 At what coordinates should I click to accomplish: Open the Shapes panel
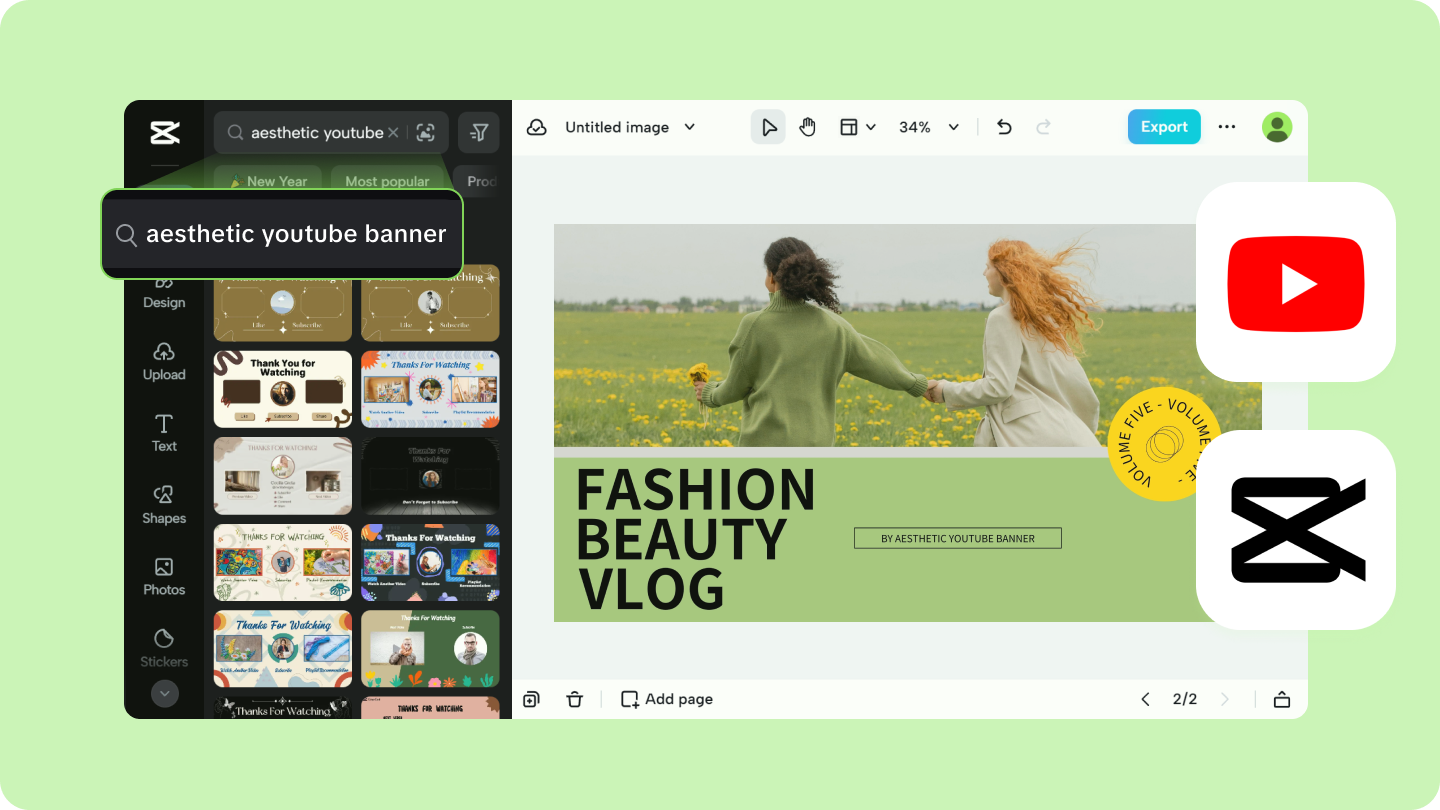[164, 506]
